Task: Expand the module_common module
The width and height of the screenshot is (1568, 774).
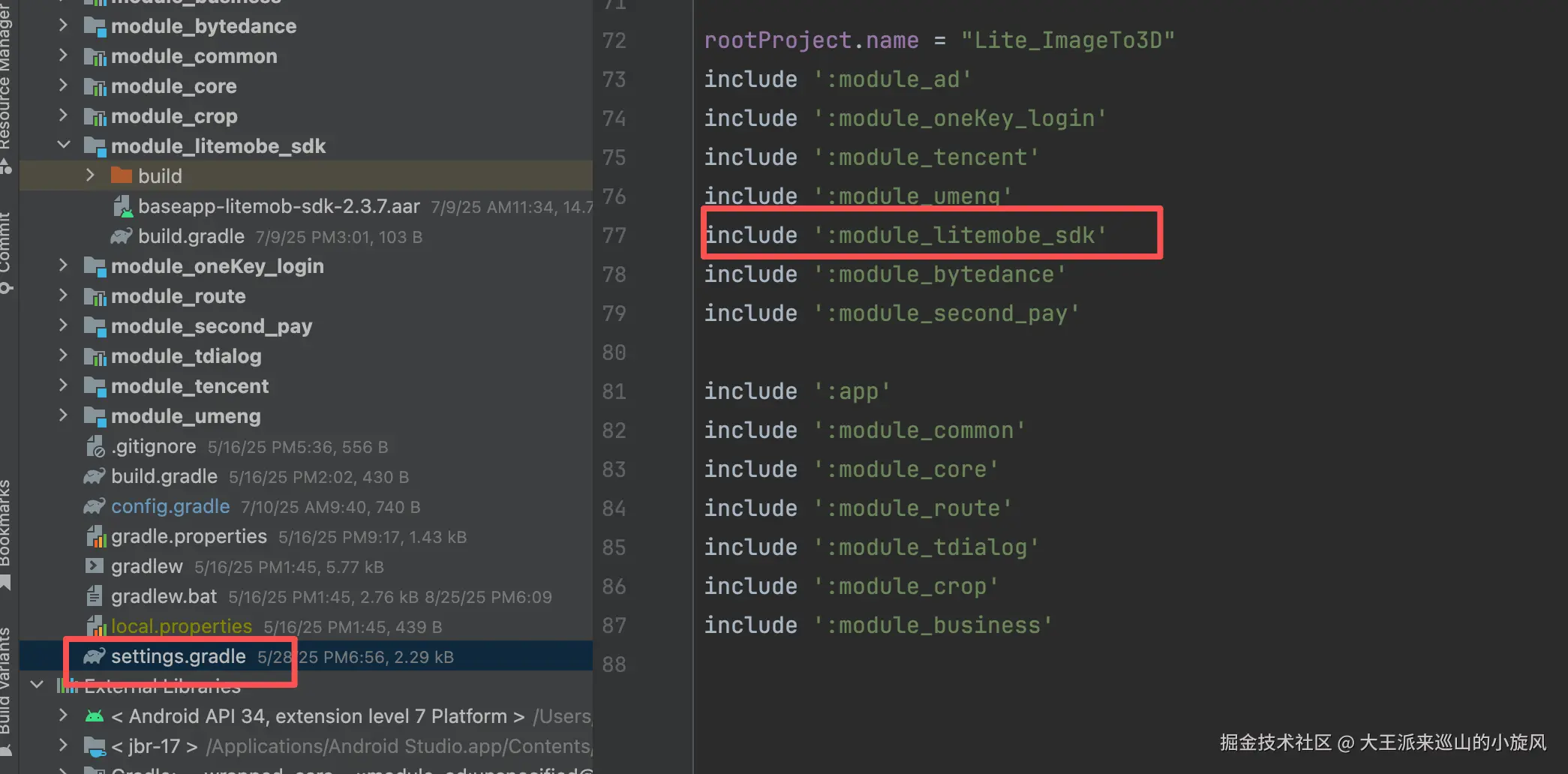Action: [64, 55]
